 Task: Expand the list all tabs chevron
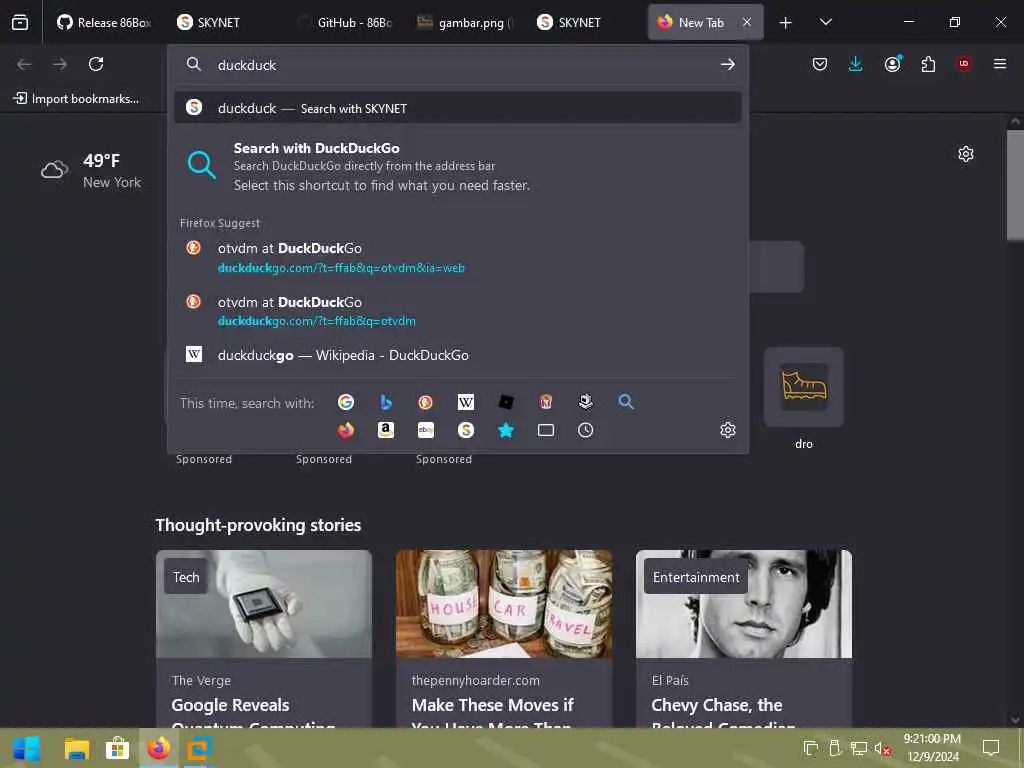click(x=825, y=22)
